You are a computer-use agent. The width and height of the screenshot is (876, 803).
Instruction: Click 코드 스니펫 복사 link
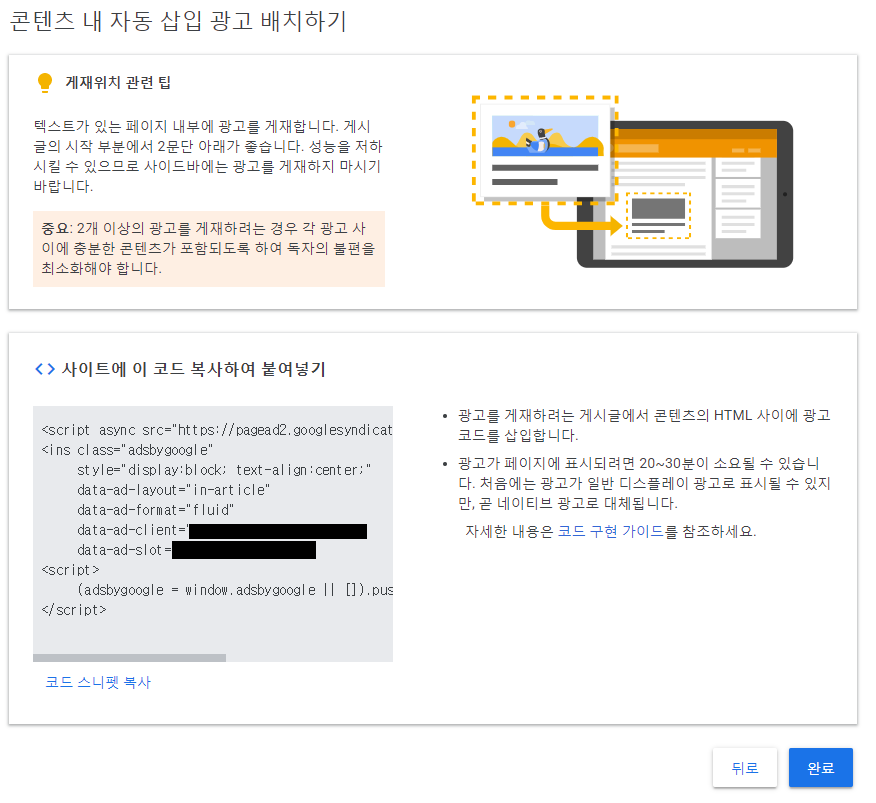click(x=98, y=682)
